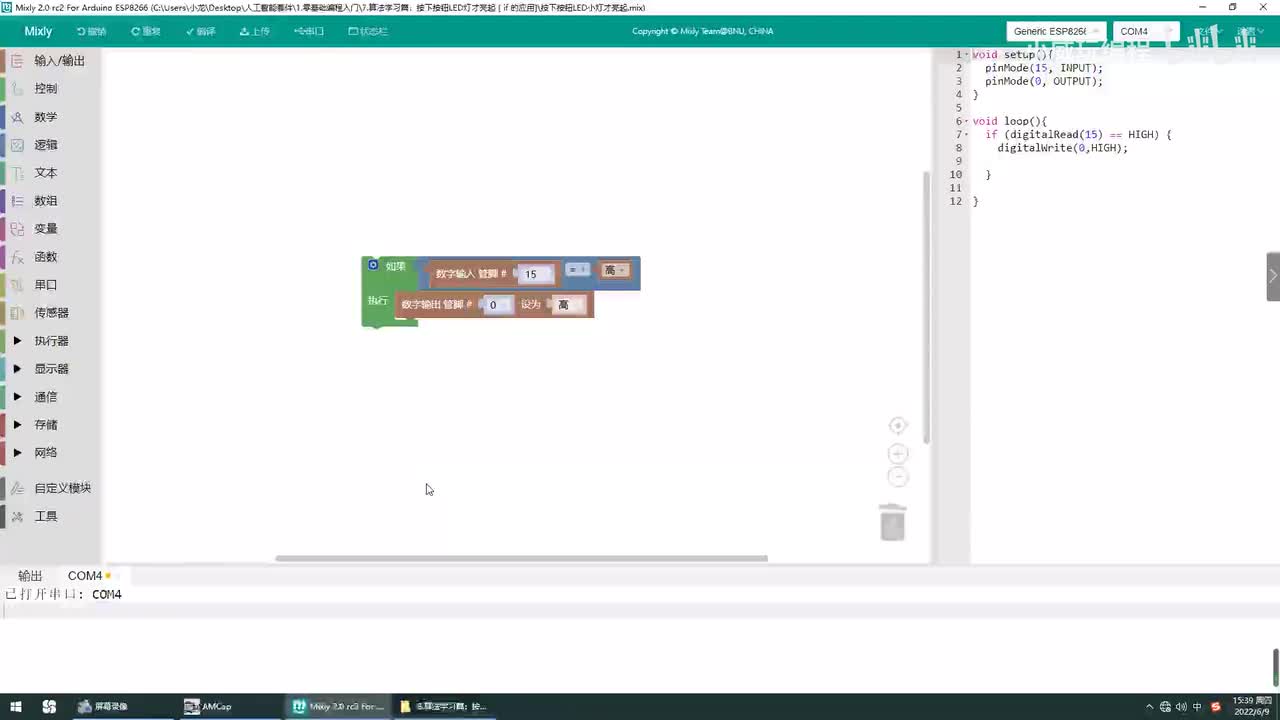1280x720 pixels.
Task: Click the 上传 (upload) toolbar button
Action: (x=255, y=31)
